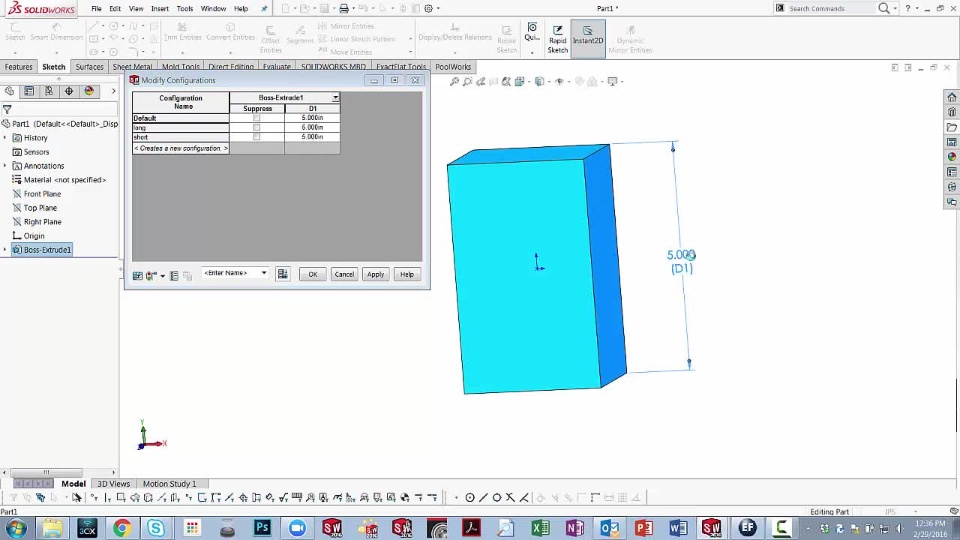The height and width of the screenshot is (540, 960).
Task: Expand the History tree node
Action: [x=5, y=138]
